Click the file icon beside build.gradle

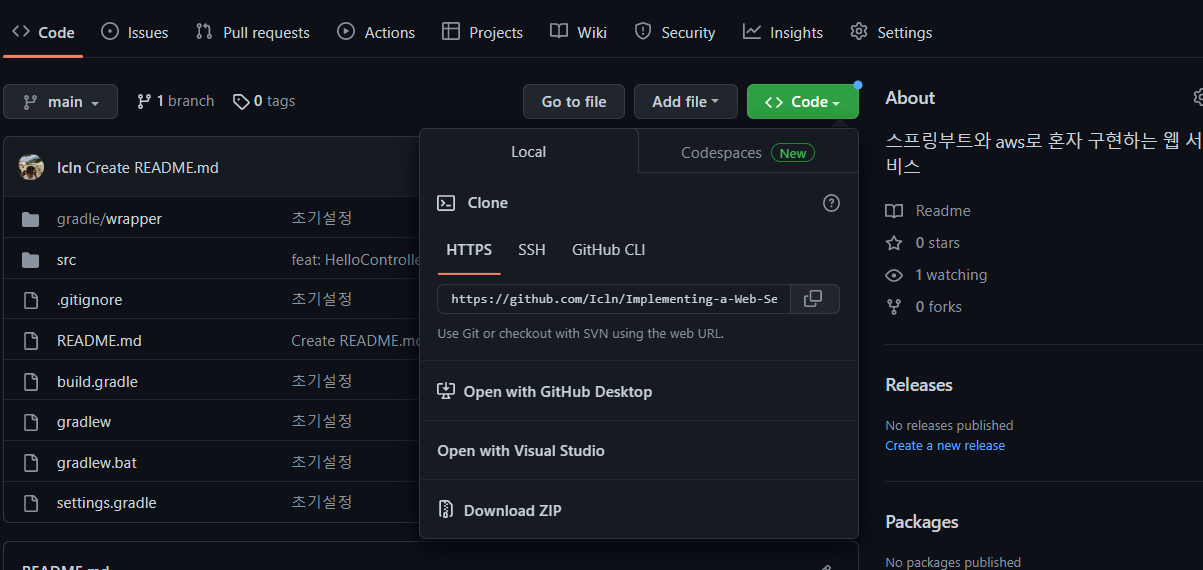pos(31,381)
